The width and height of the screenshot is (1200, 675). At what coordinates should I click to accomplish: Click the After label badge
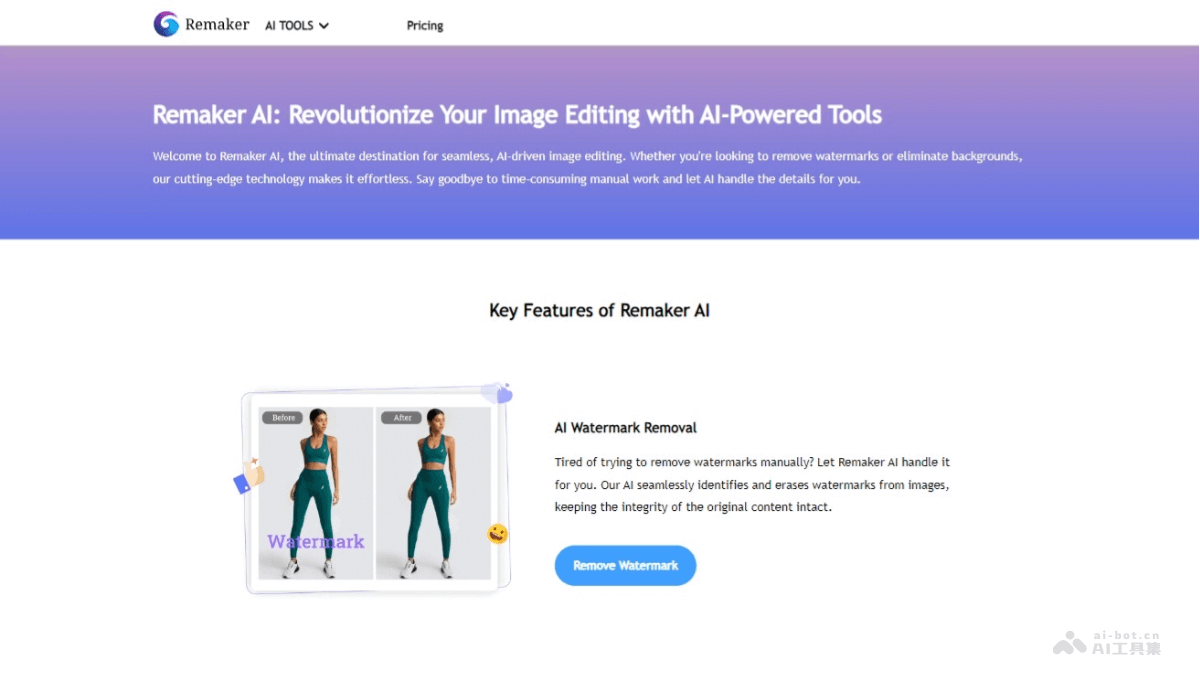coord(401,417)
